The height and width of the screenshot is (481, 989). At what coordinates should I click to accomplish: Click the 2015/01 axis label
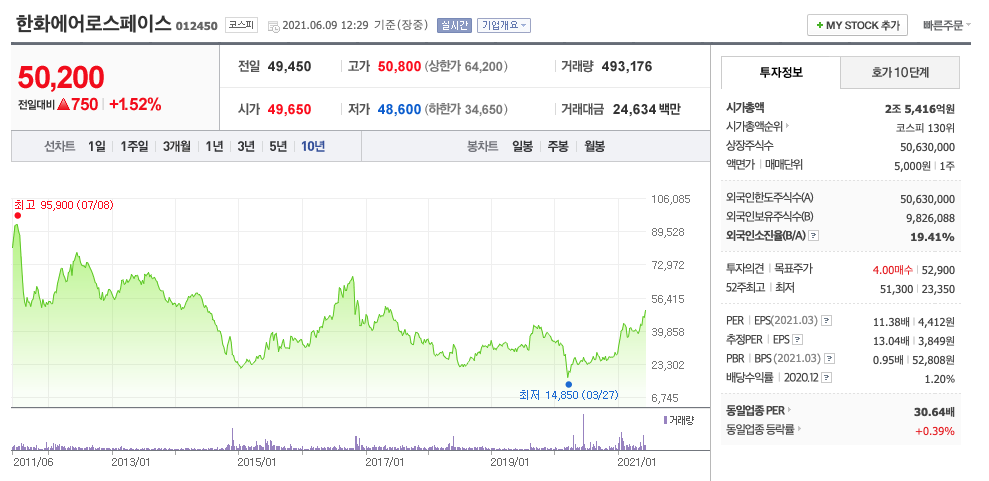click(257, 461)
